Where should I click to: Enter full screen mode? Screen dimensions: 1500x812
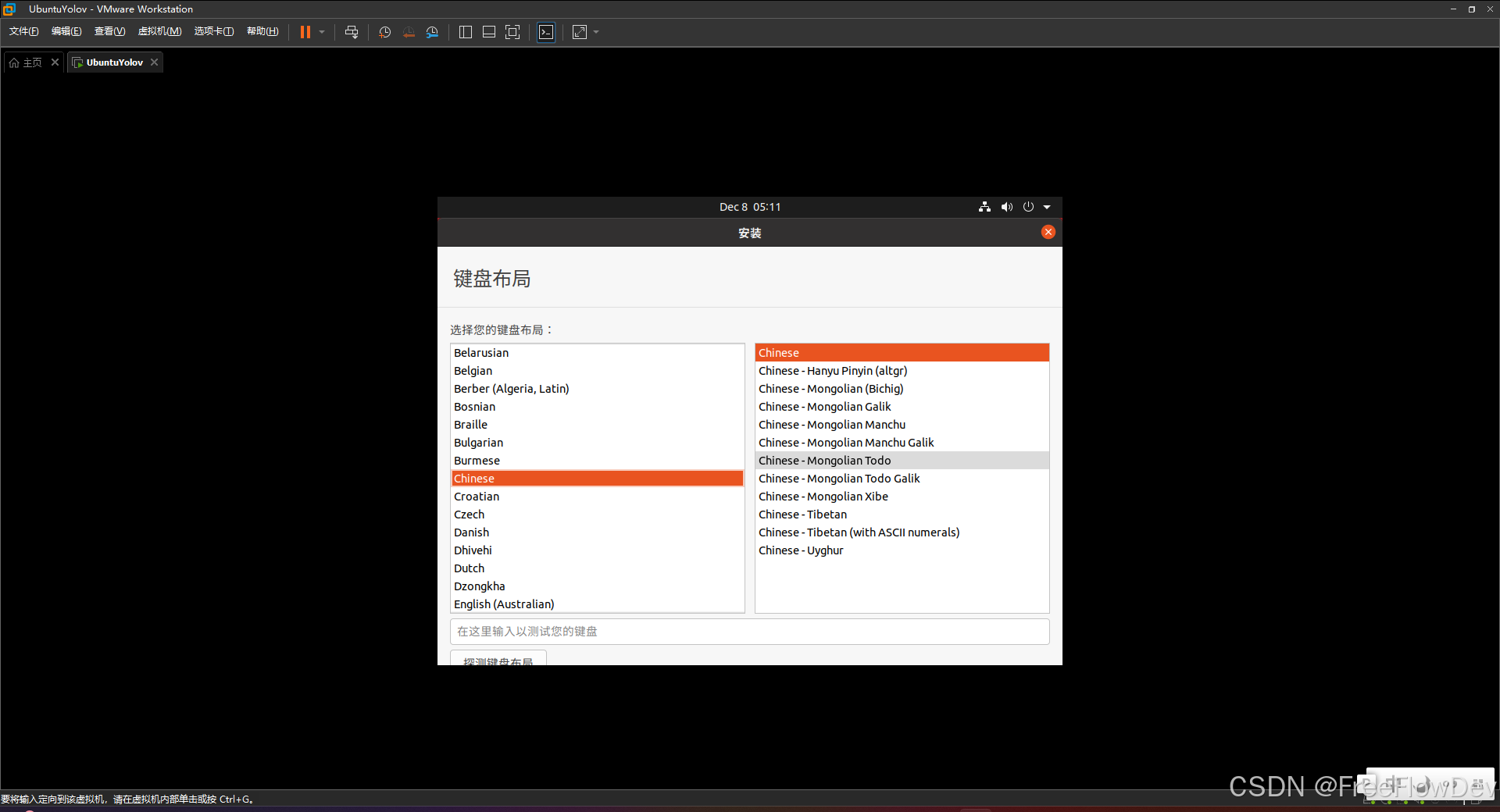(x=512, y=32)
